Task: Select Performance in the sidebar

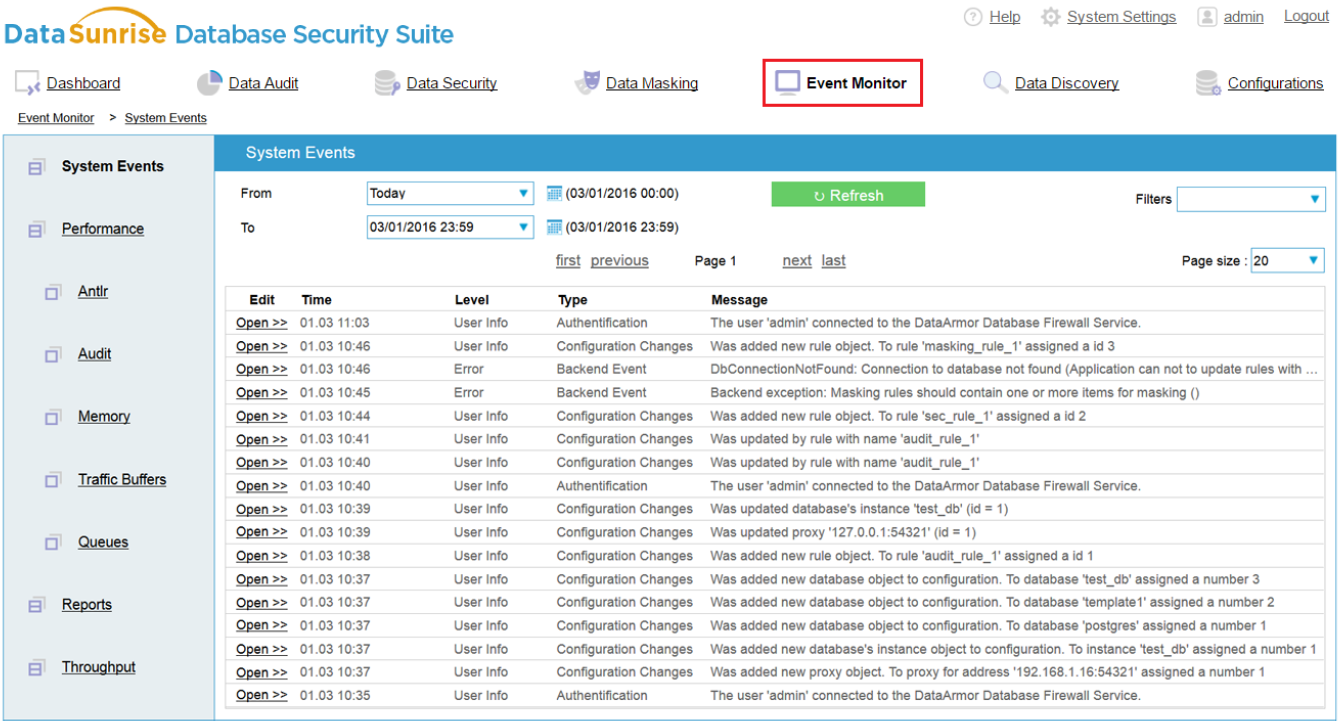Action: tap(103, 229)
